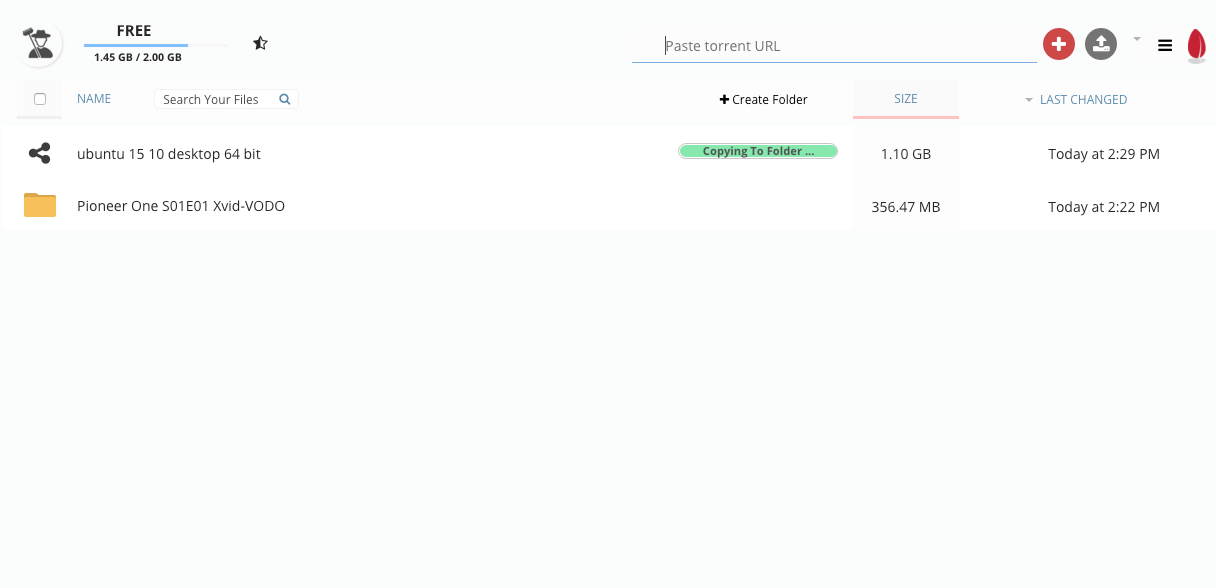Click the FREE plan label

tap(134, 31)
